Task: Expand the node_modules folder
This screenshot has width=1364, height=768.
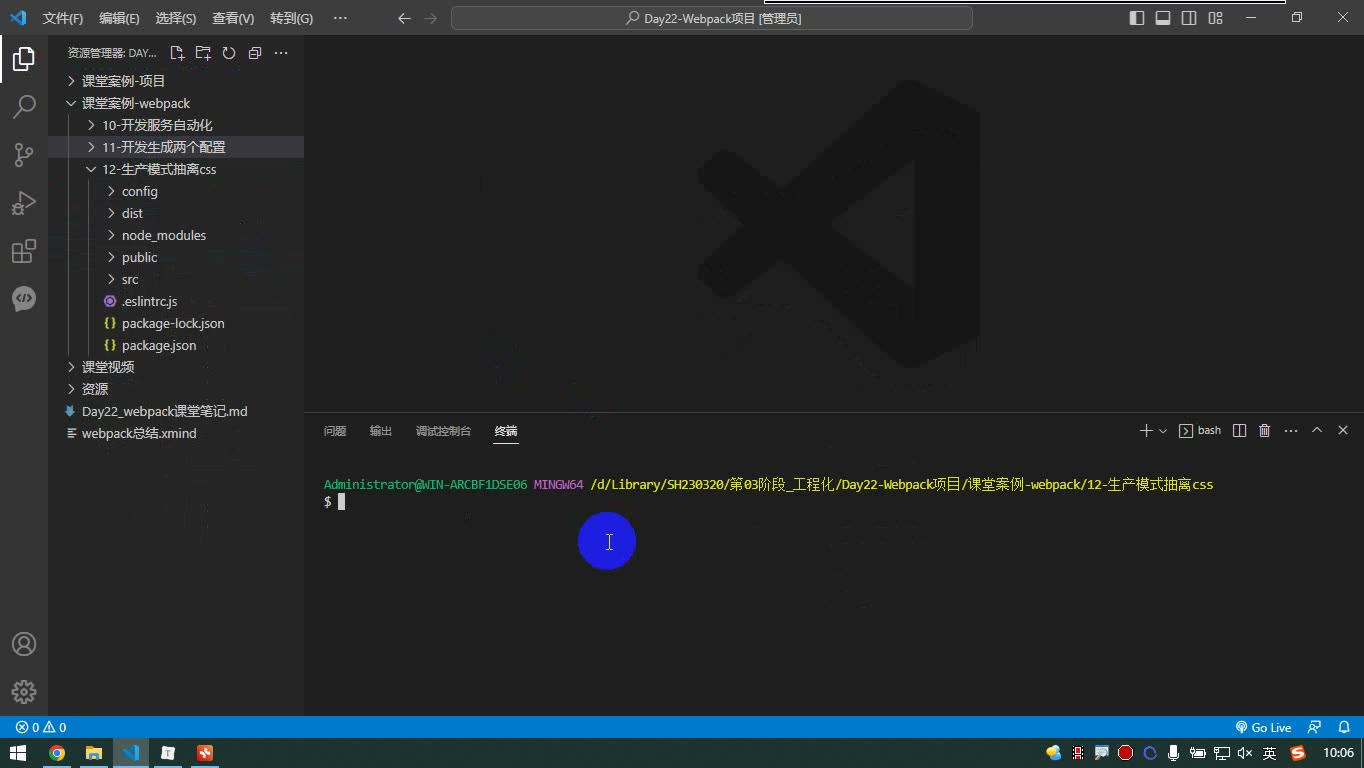Action: click(176, 235)
